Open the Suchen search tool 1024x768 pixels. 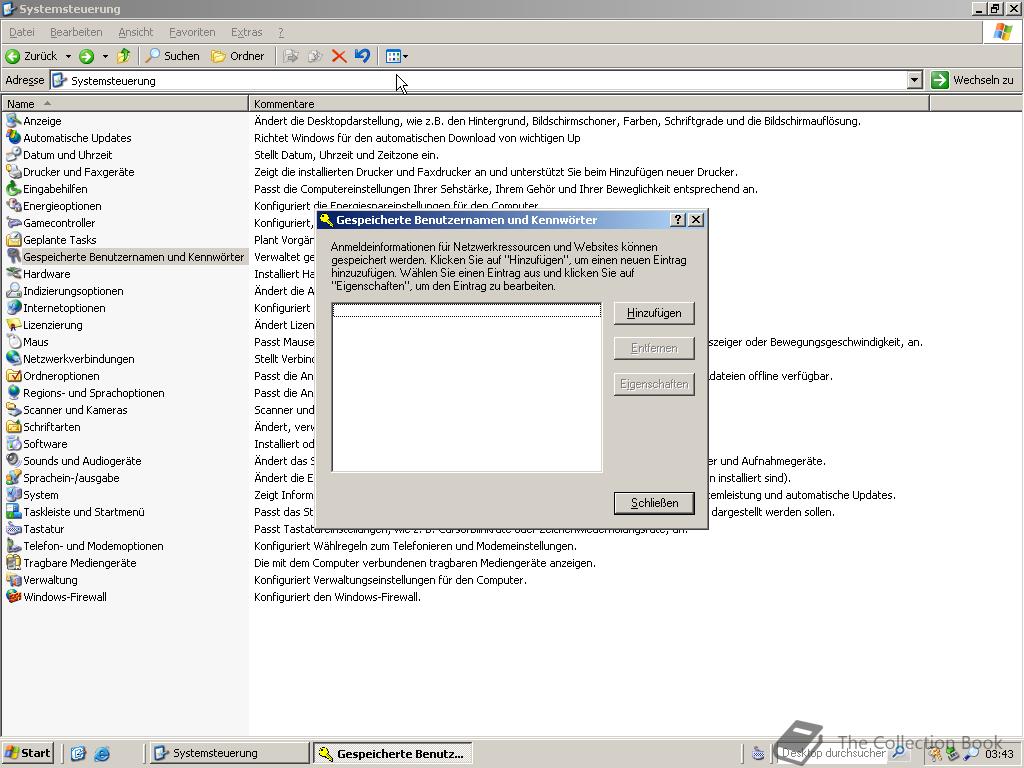click(x=172, y=56)
